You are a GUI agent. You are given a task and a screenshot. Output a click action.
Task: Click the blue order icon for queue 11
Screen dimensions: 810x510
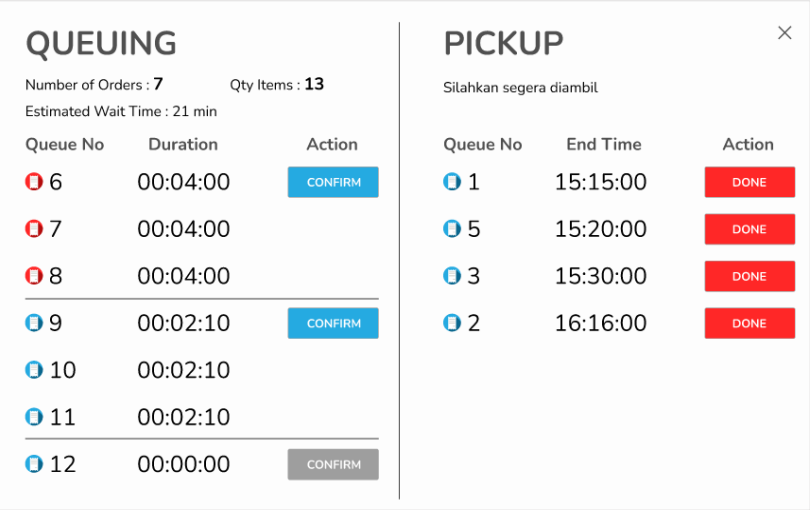pyautogui.click(x=34, y=417)
